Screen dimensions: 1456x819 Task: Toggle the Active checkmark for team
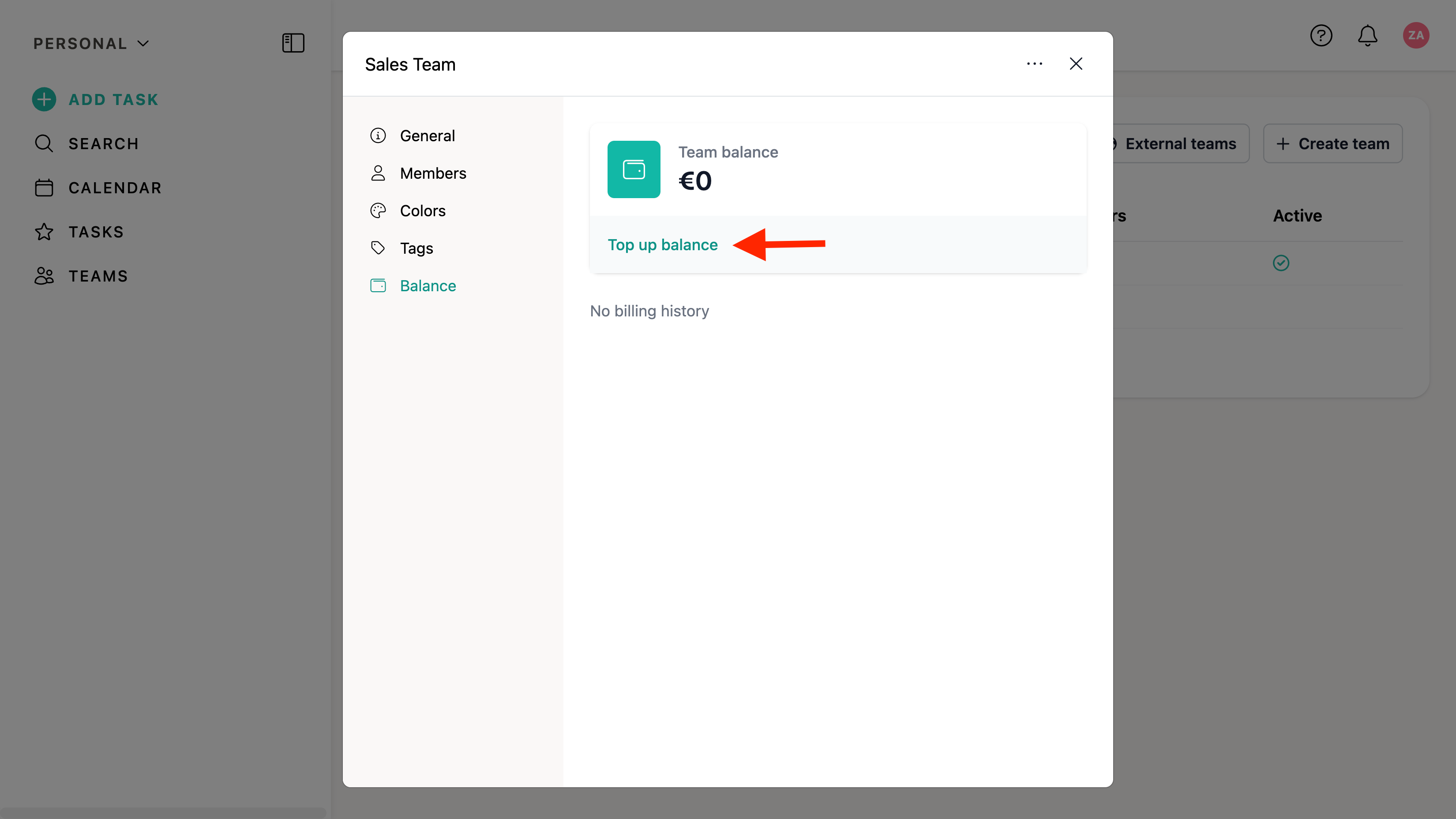[x=1281, y=263]
